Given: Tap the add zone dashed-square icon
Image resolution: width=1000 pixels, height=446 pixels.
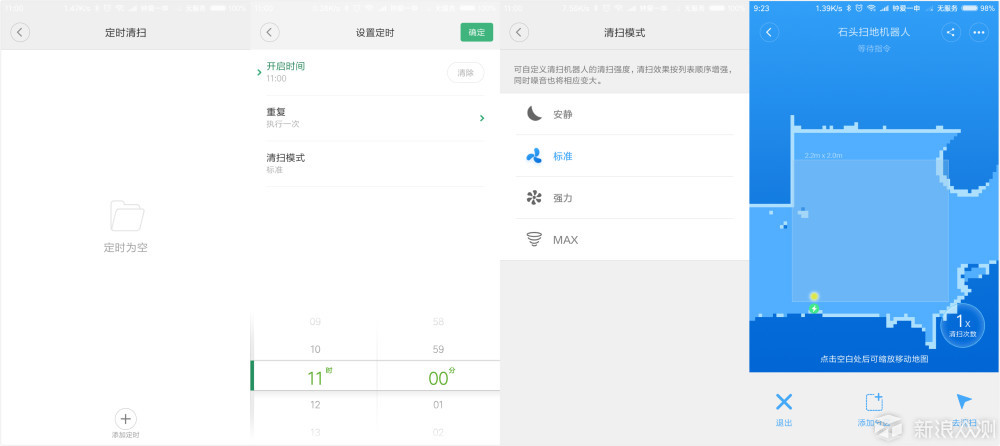Looking at the screenshot, I should coord(873,402).
